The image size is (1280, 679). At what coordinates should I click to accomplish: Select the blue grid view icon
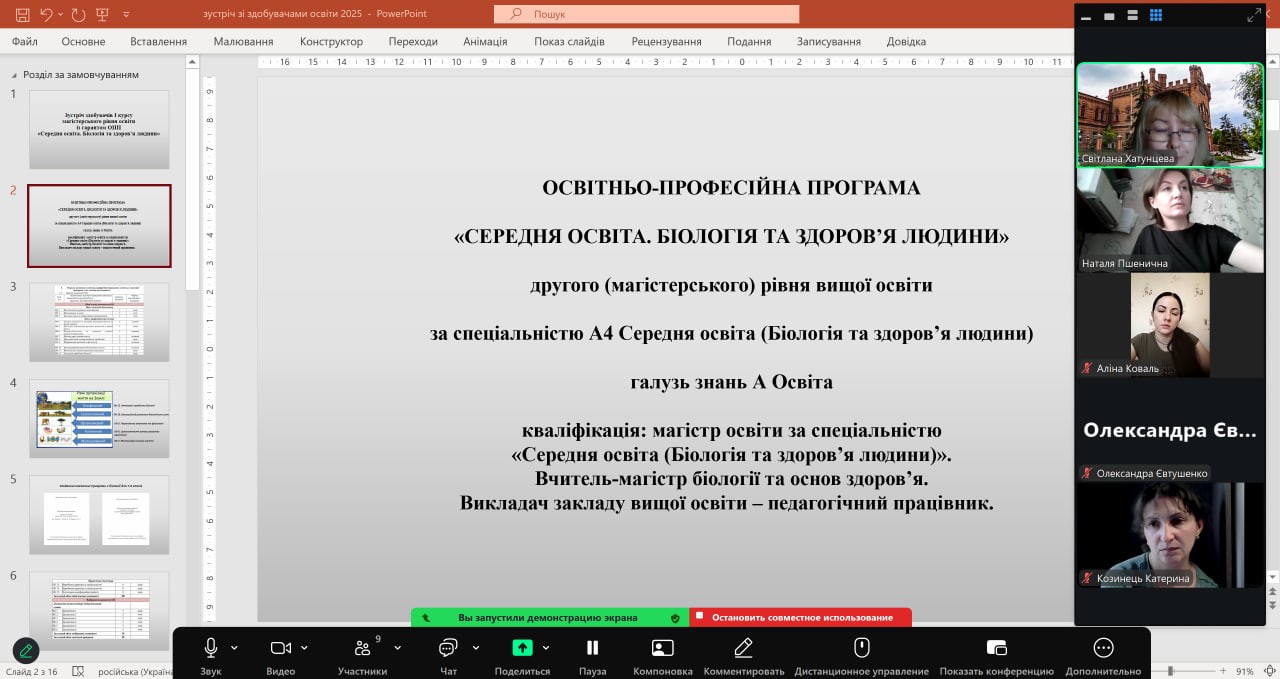pos(1156,15)
